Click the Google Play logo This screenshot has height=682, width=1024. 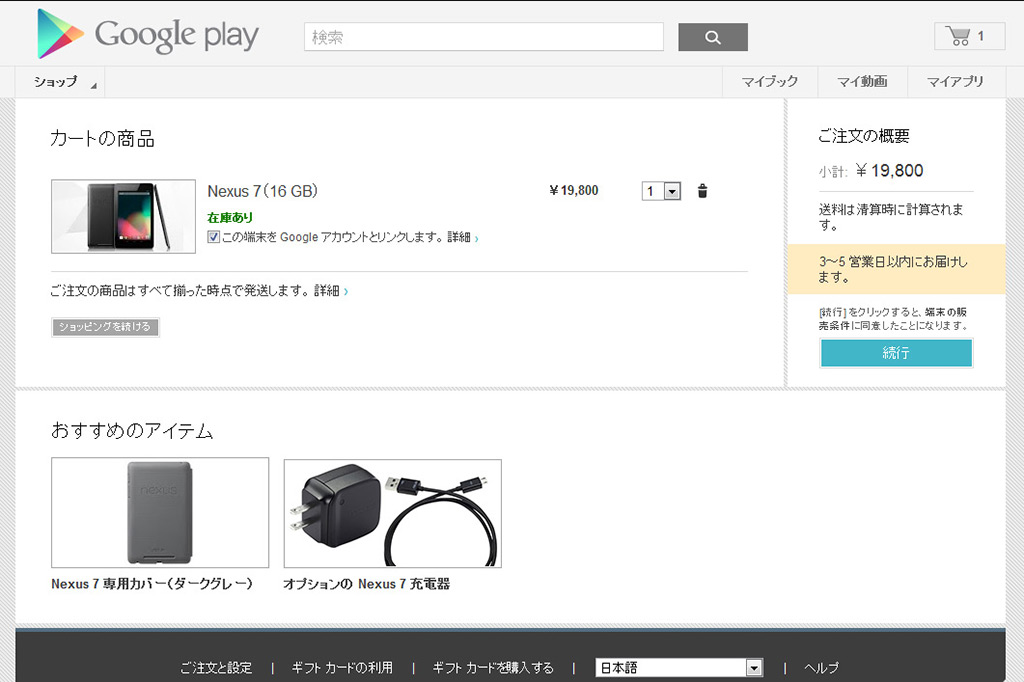[147, 35]
